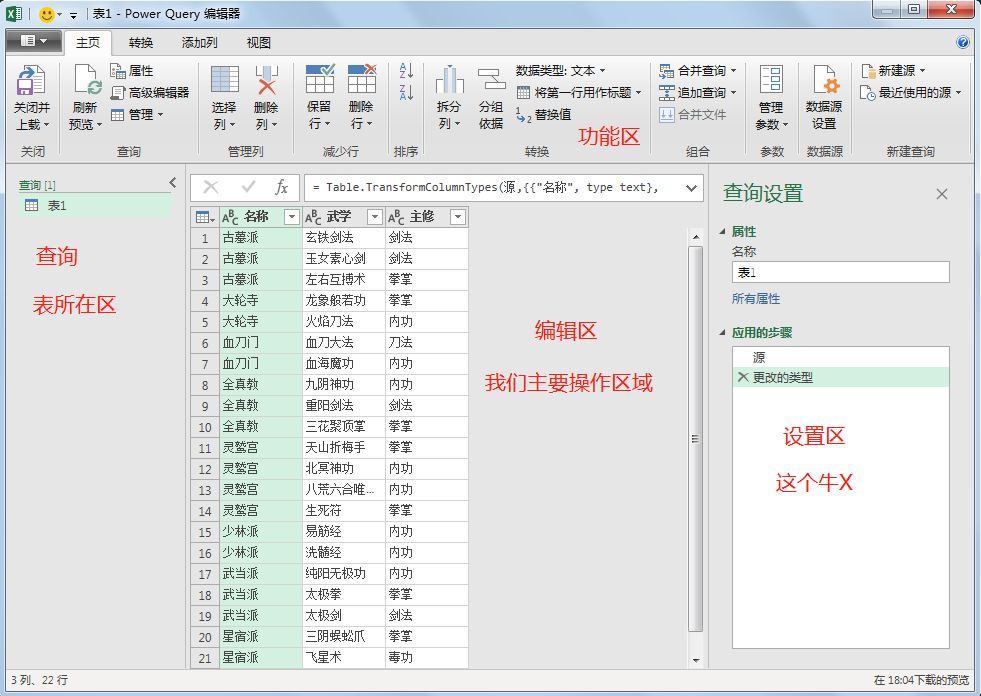Select query 表1 in the Queries pane
The image size is (981, 696).
click(94, 205)
